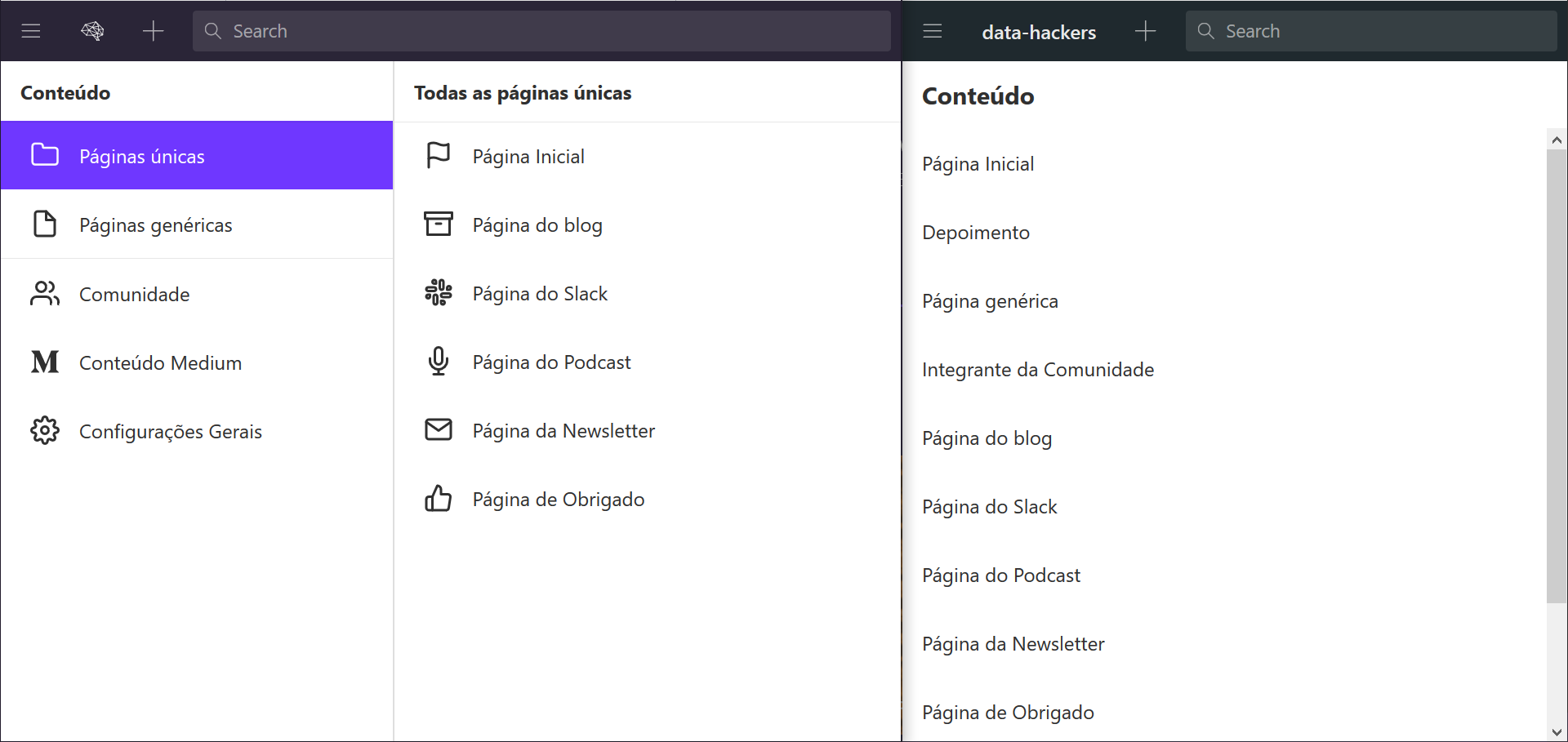Open Integrante da Comunidade in right panel
The height and width of the screenshot is (742, 1568).
tap(1038, 370)
